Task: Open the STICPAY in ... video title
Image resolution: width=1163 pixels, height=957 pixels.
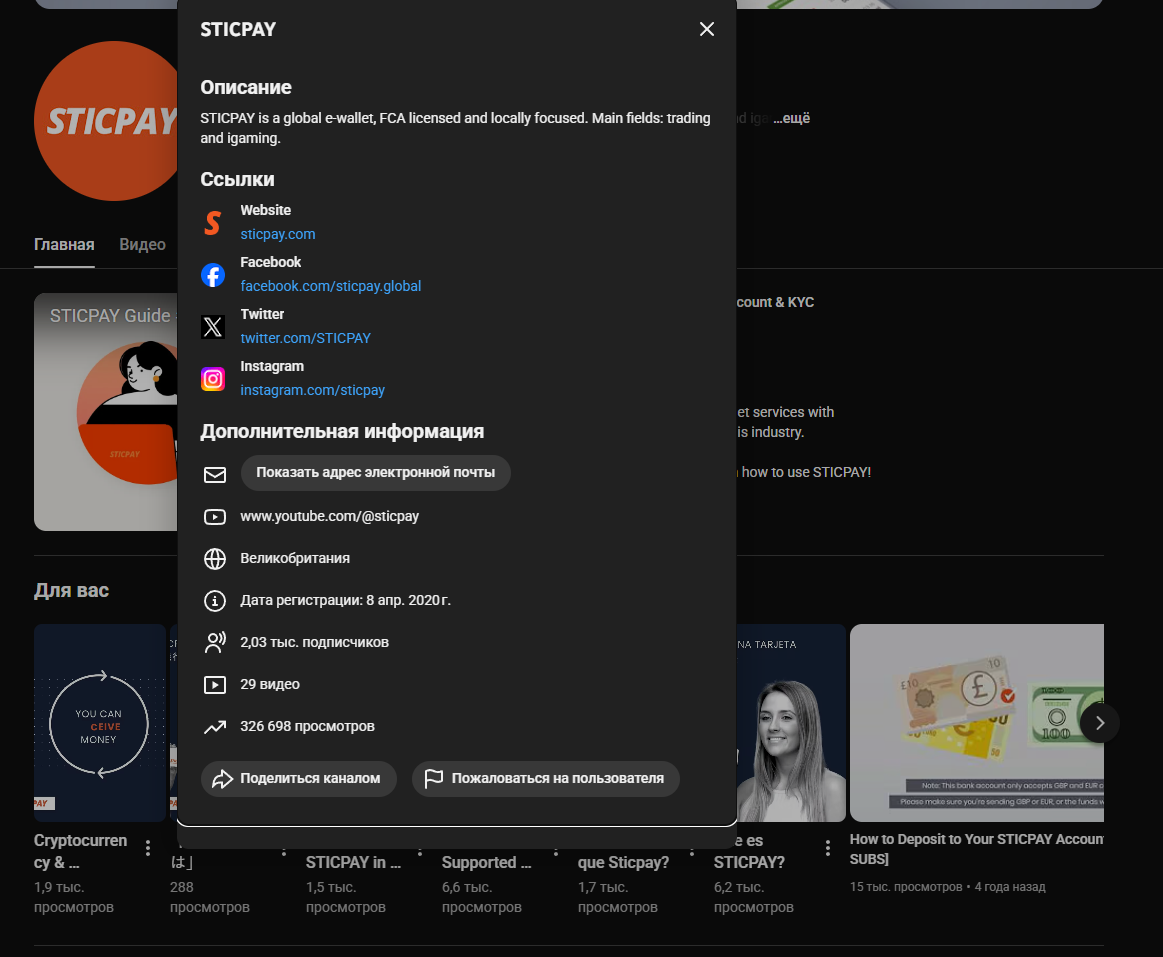Action: (353, 862)
